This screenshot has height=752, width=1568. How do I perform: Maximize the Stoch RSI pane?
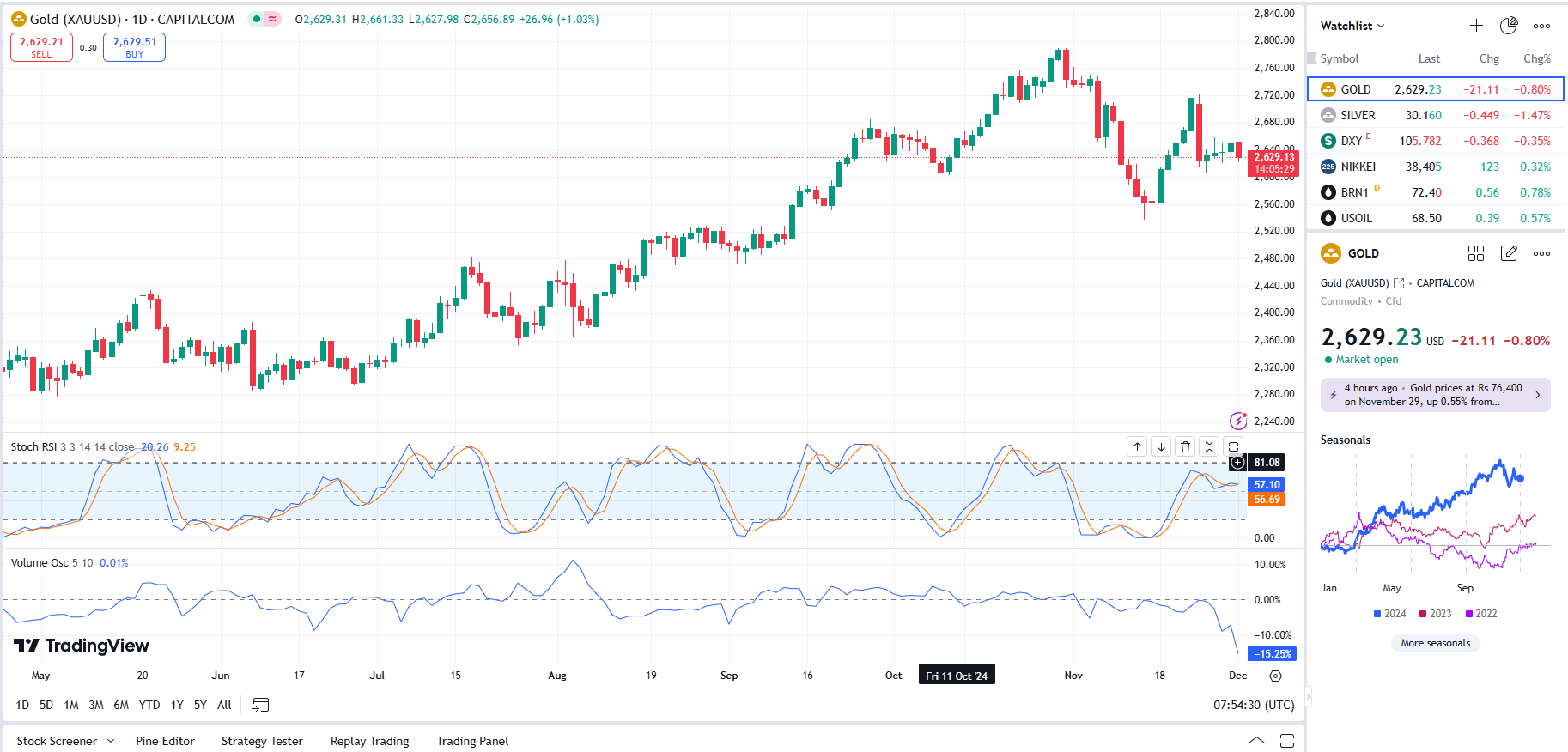(1233, 446)
